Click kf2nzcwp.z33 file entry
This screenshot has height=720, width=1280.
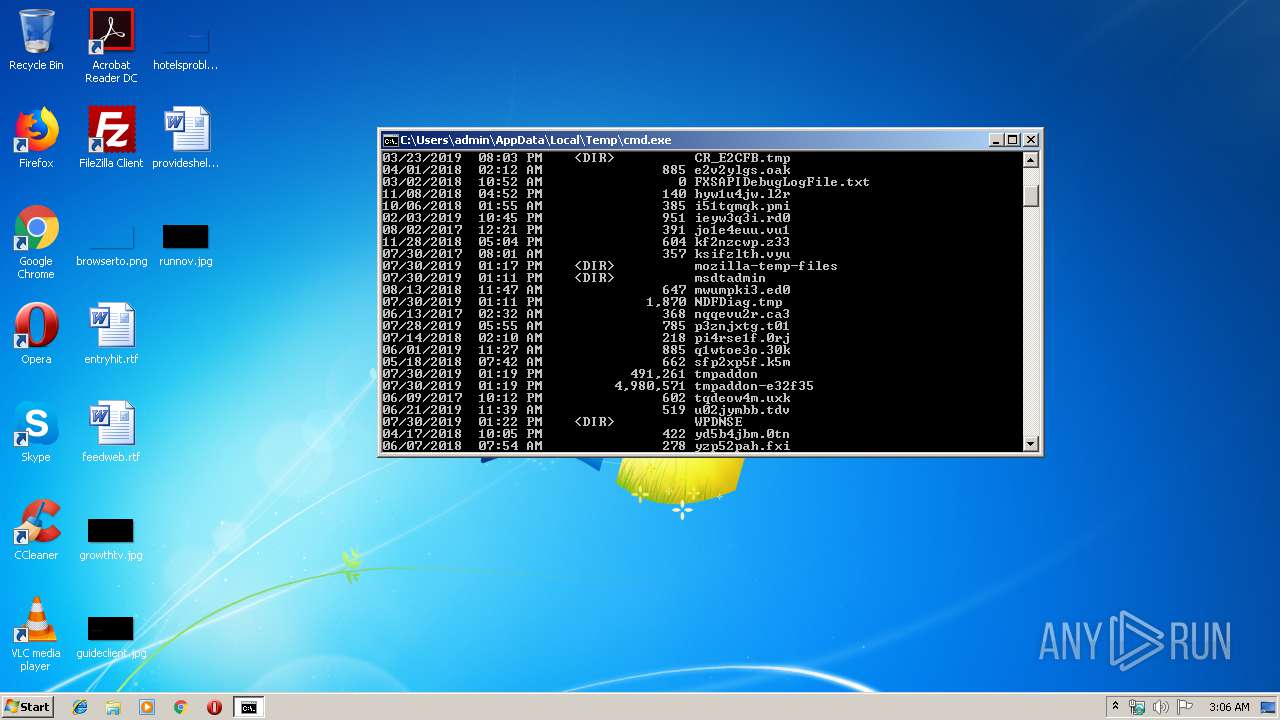tap(742, 242)
